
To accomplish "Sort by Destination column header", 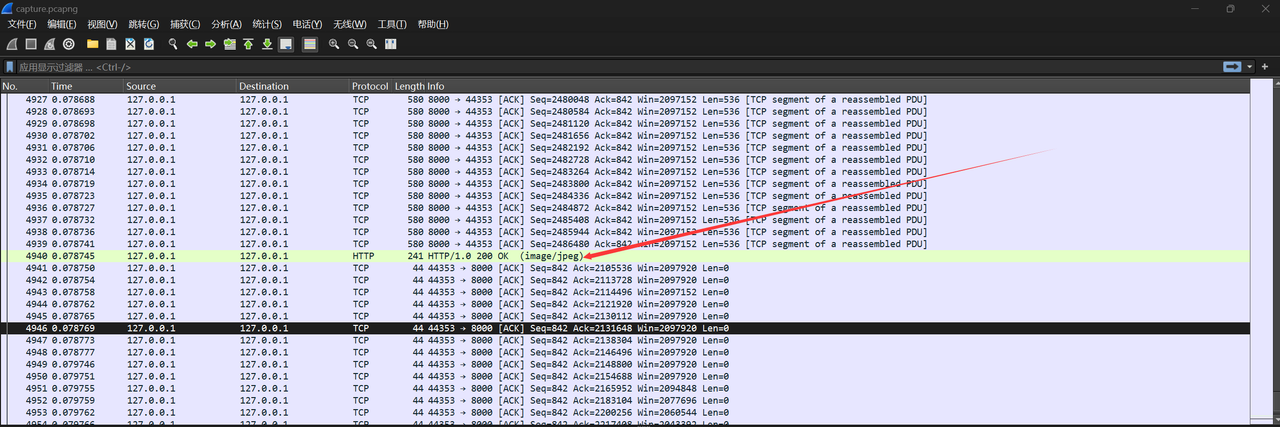I will (293, 87).
